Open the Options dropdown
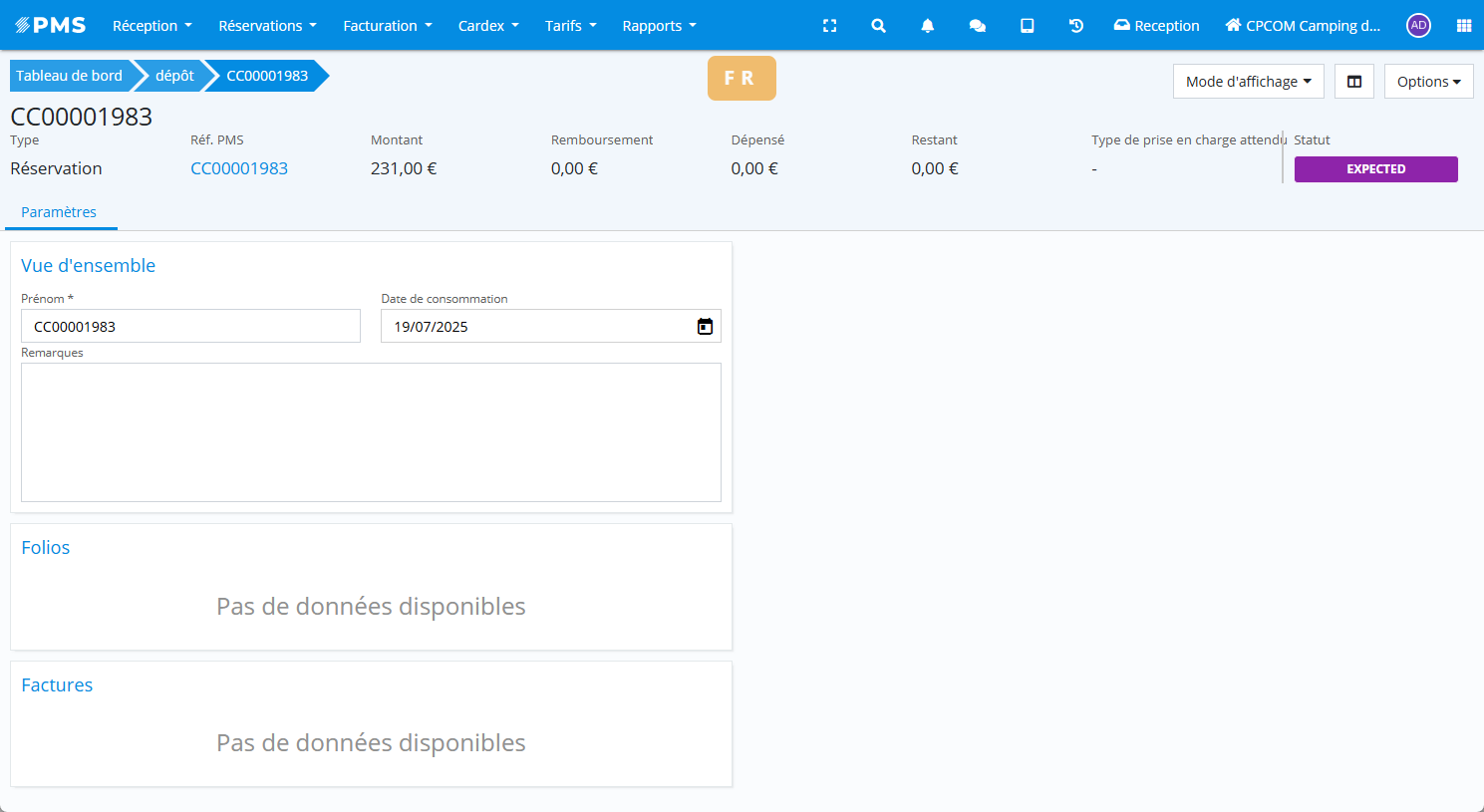1484x812 pixels. [1428, 82]
